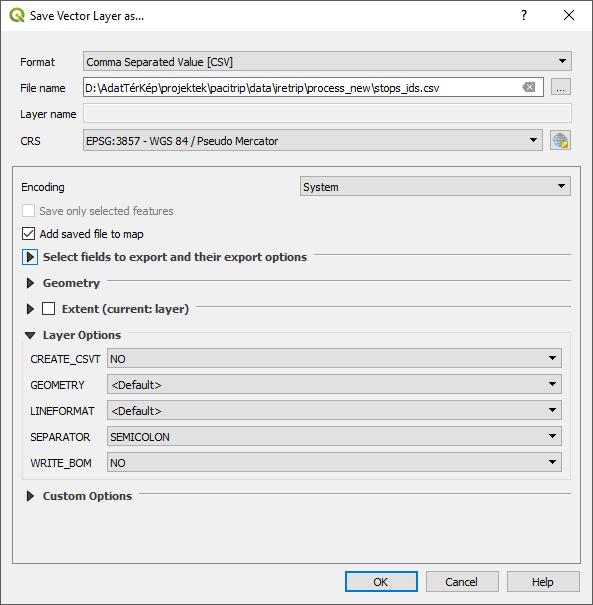Close the Save Vector Layer dialog
Image resolution: width=593 pixels, height=605 pixels.
tap(569, 15)
